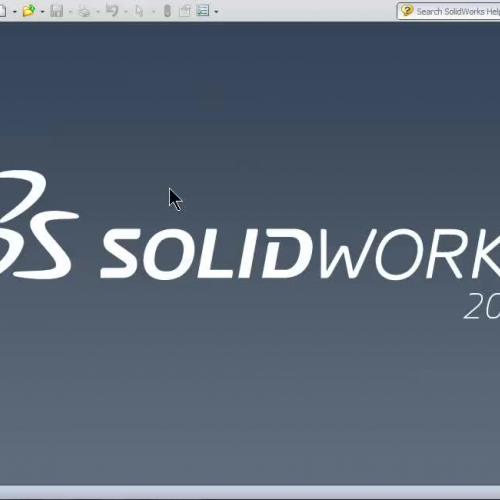Open the New document dropdown arrow
Viewport: 500px width, 500px height.
click(15, 12)
